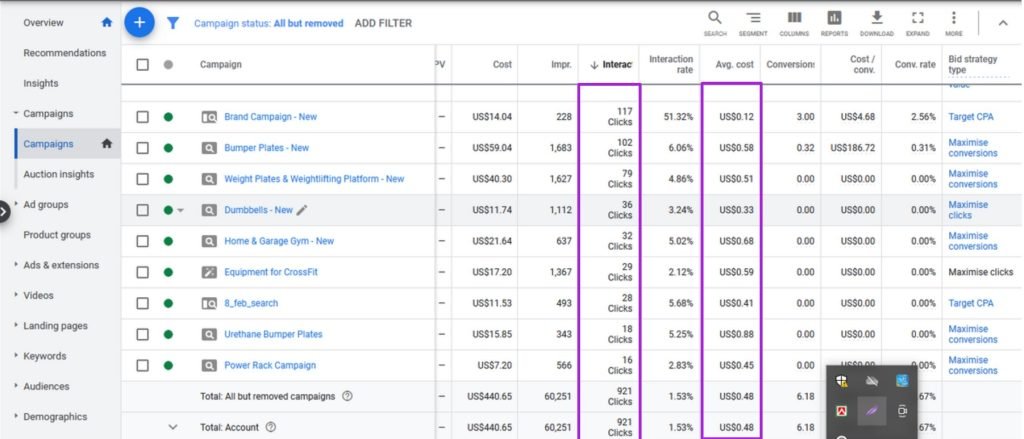This screenshot has width=1024, height=439.
Task: Collapse the top bar with chevron up
Action: point(1003,23)
